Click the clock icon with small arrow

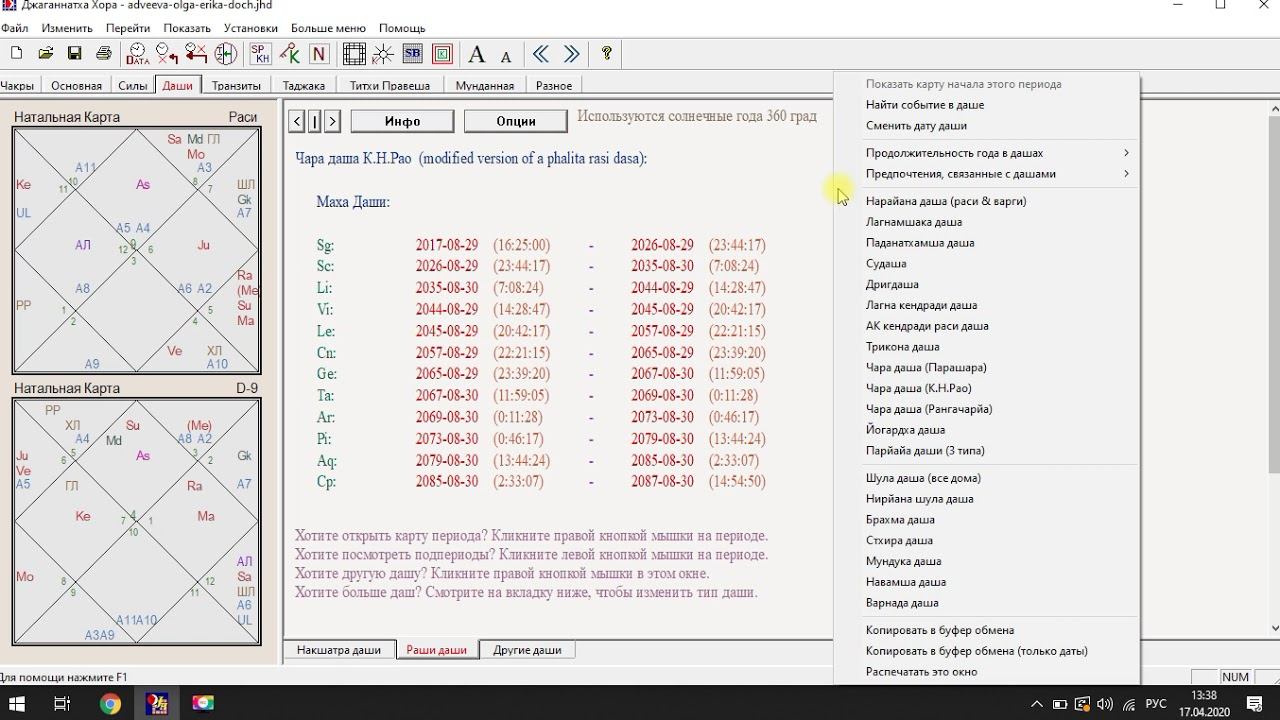point(167,53)
